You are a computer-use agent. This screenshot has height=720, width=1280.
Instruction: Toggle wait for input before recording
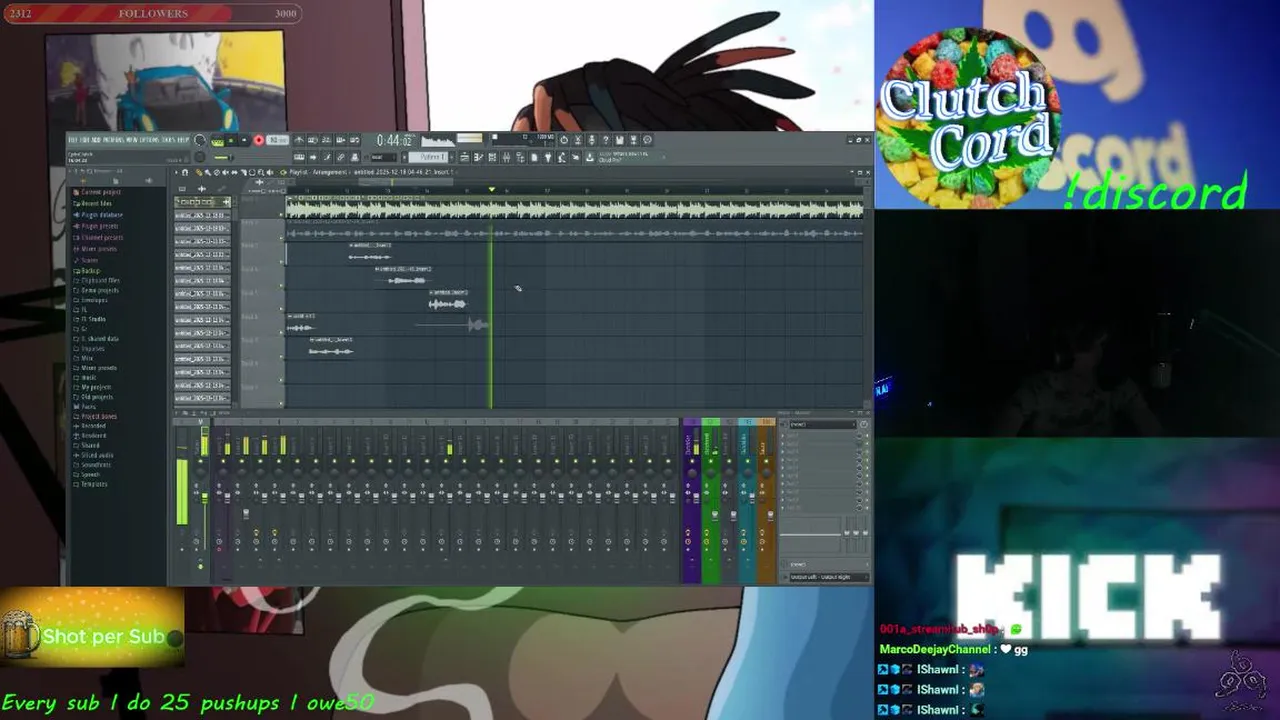coord(312,140)
